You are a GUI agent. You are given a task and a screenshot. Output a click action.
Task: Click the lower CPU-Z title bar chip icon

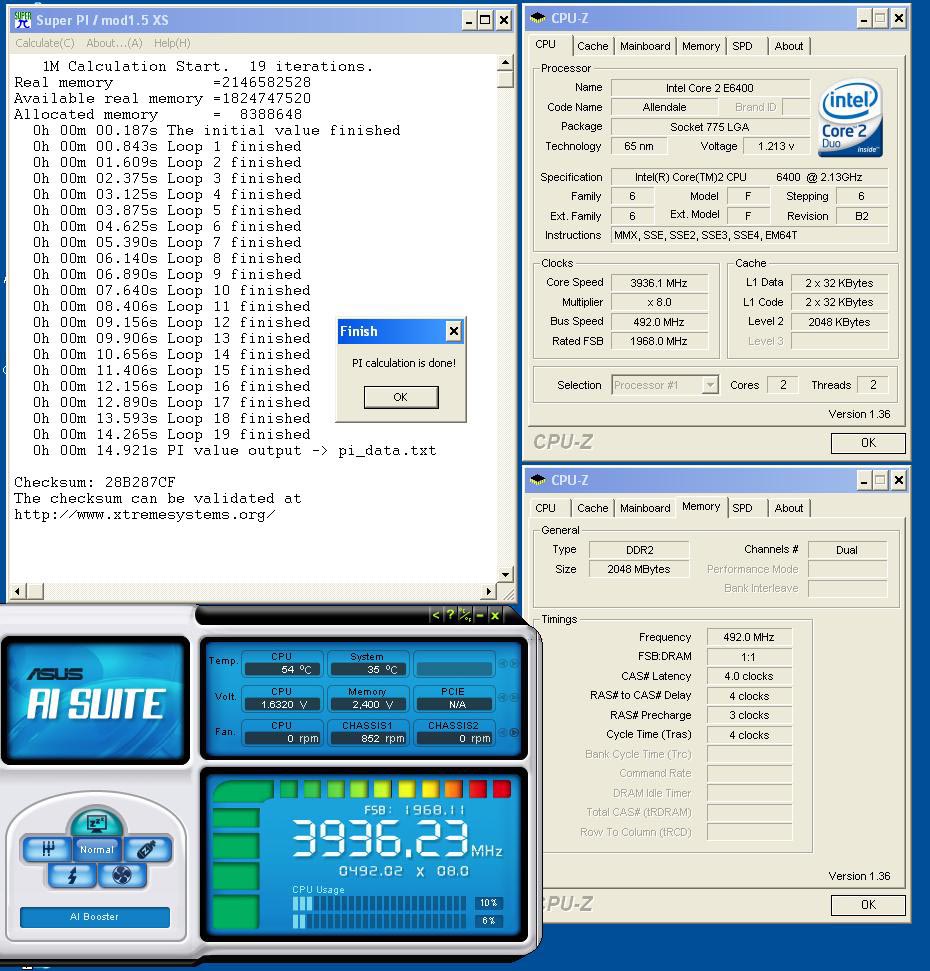538,480
